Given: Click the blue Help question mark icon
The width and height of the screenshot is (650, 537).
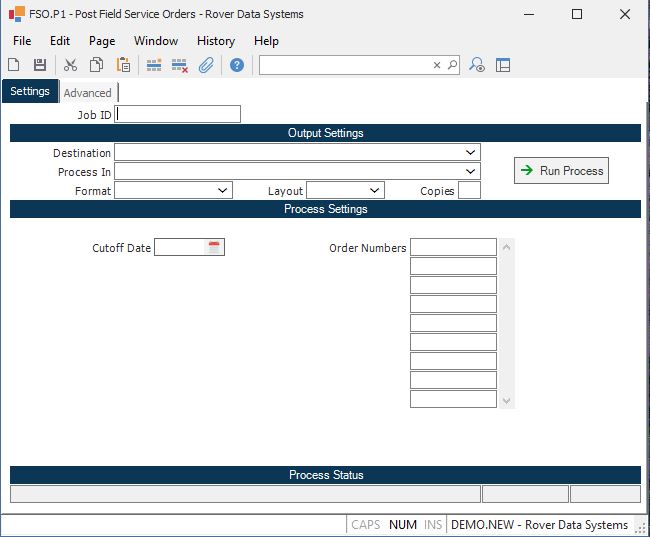Looking at the screenshot, I should coord(237,65).
